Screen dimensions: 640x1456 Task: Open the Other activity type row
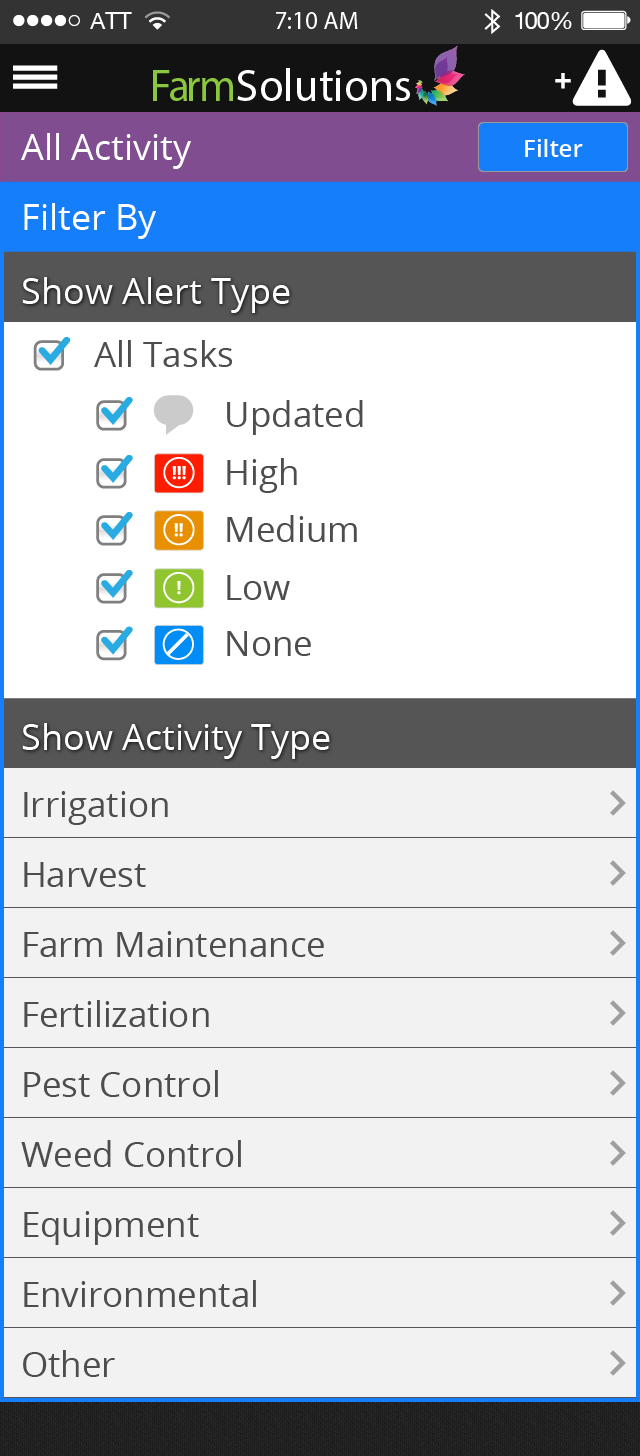(320, 1364)
